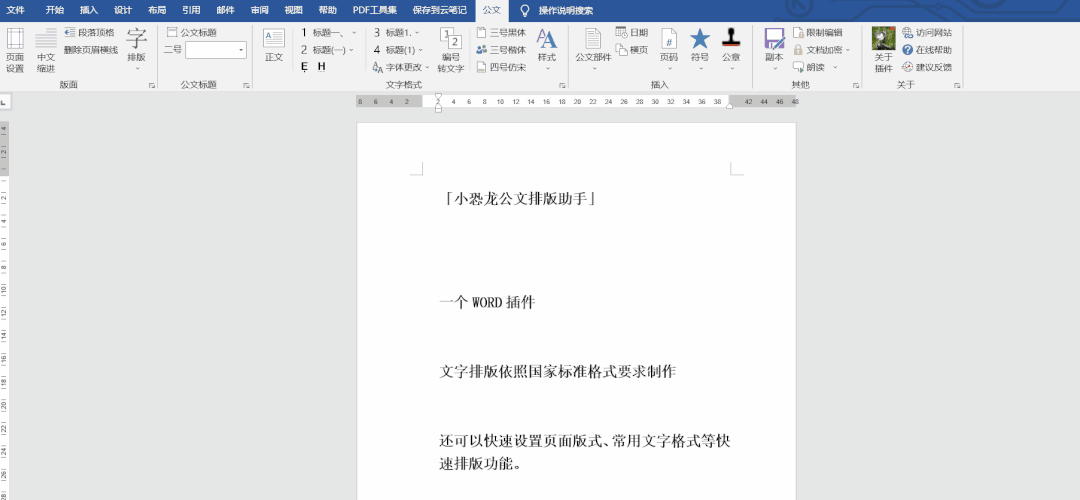Apply heading 标题一、 style
Image resolution: width=1080 pixels, height=500 pixels.
(322, 32)
